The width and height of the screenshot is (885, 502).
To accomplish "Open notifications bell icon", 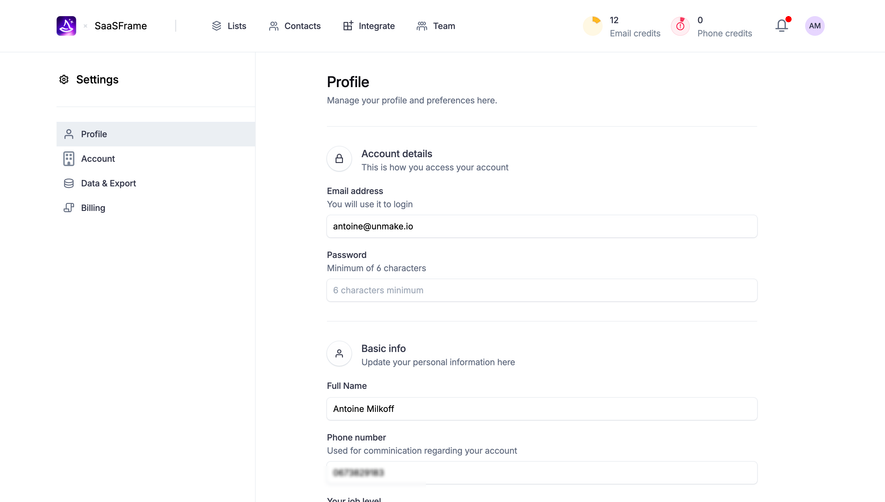I will [782, 25].
